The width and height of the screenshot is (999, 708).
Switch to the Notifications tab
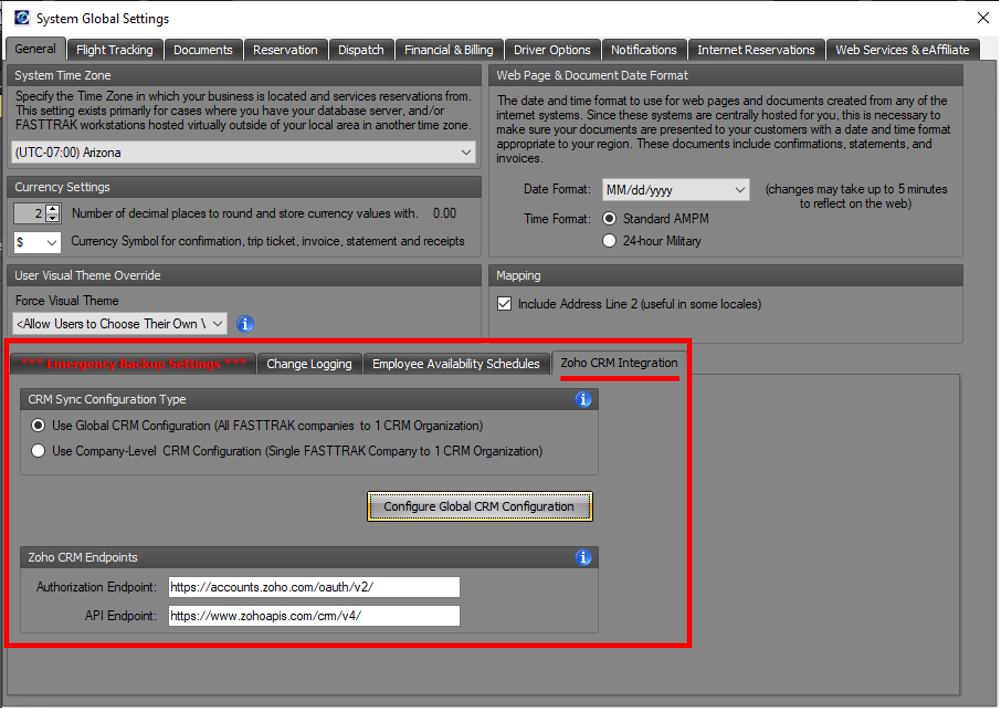pyautogui.click(x=643, y=50)
